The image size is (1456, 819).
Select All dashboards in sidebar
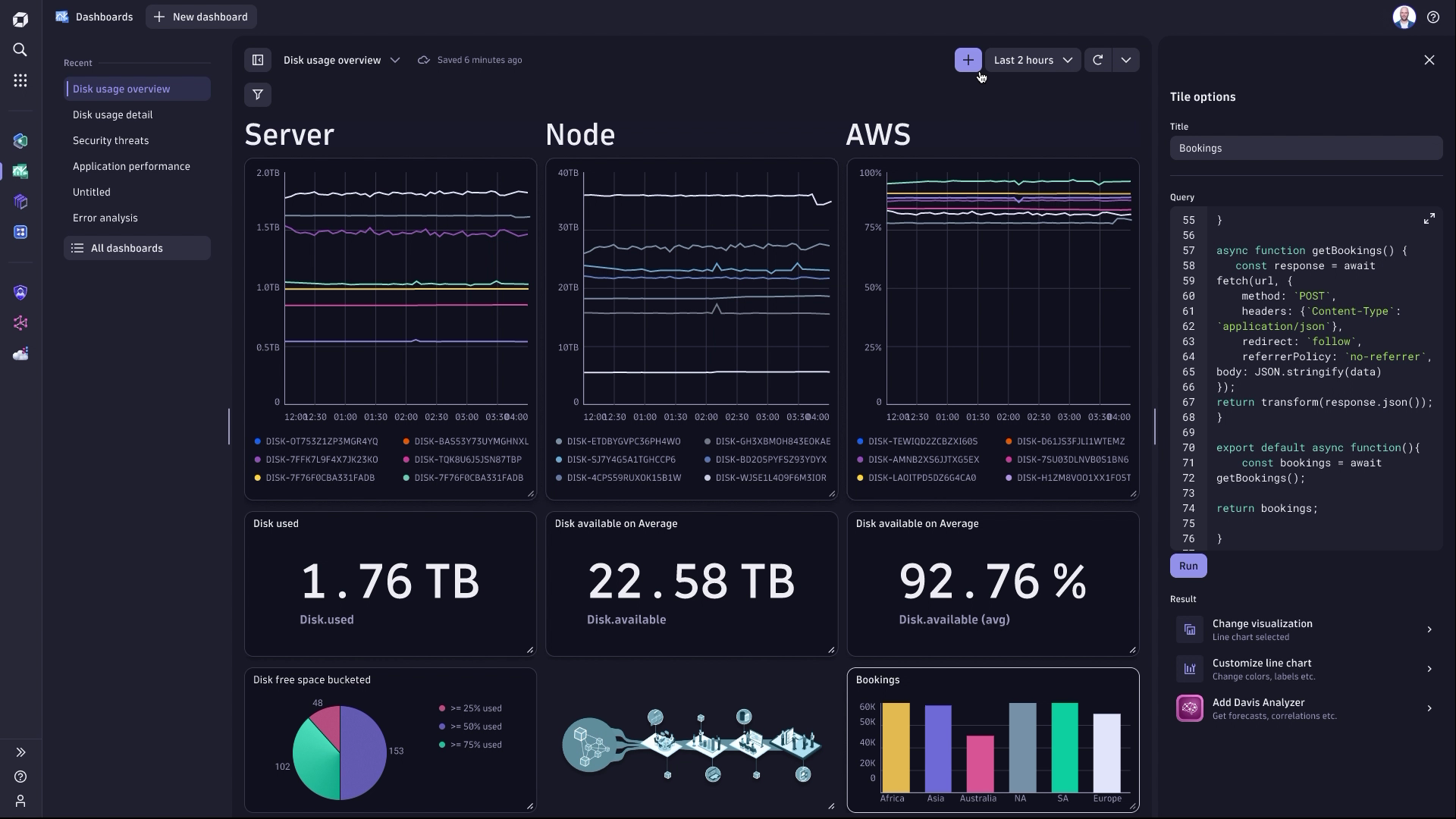click(127, 248)
